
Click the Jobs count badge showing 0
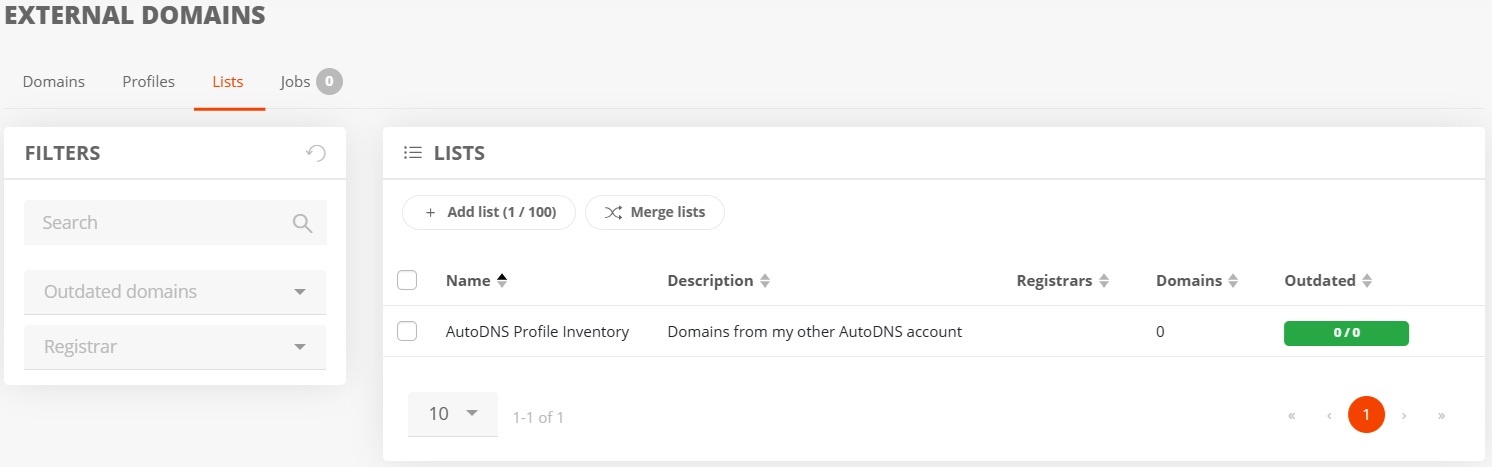pyautogui.click(x=330, y=81)
